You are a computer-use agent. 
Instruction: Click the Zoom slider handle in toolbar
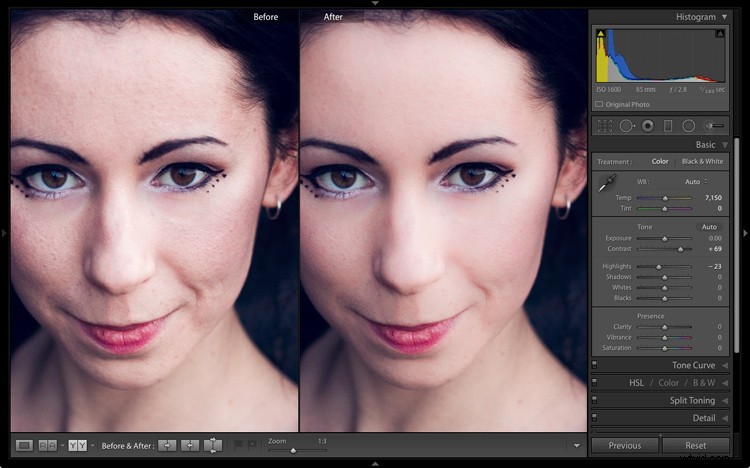(x=293, y=450)
